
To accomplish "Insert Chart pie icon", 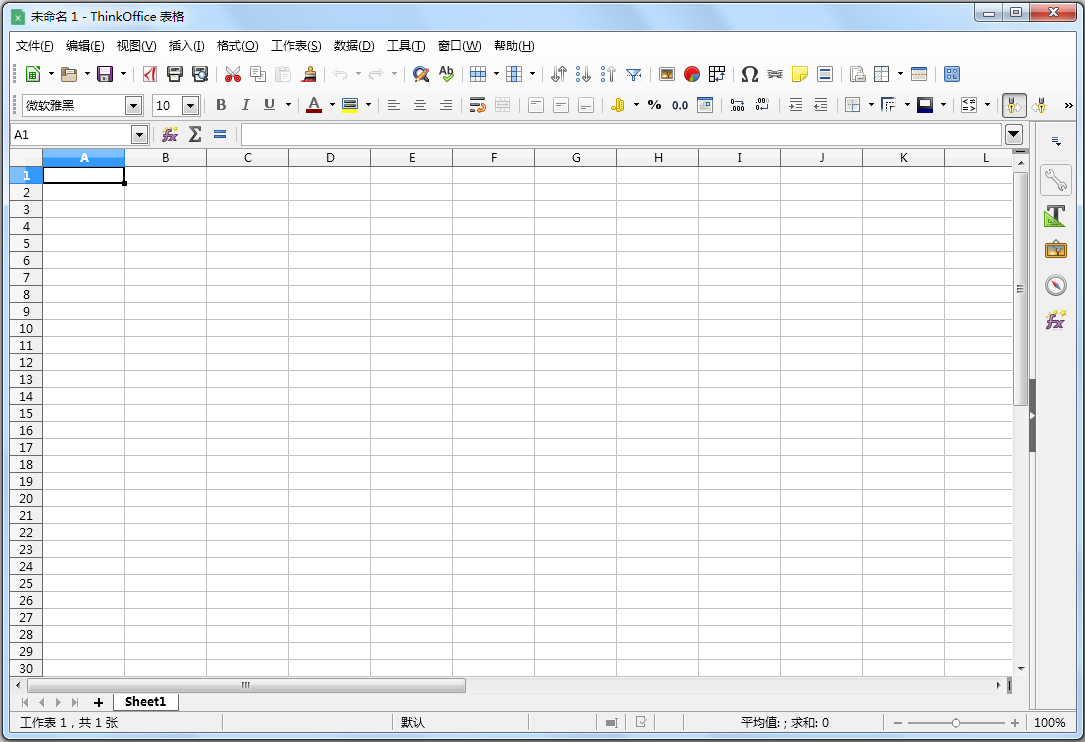I will [691, 74].
